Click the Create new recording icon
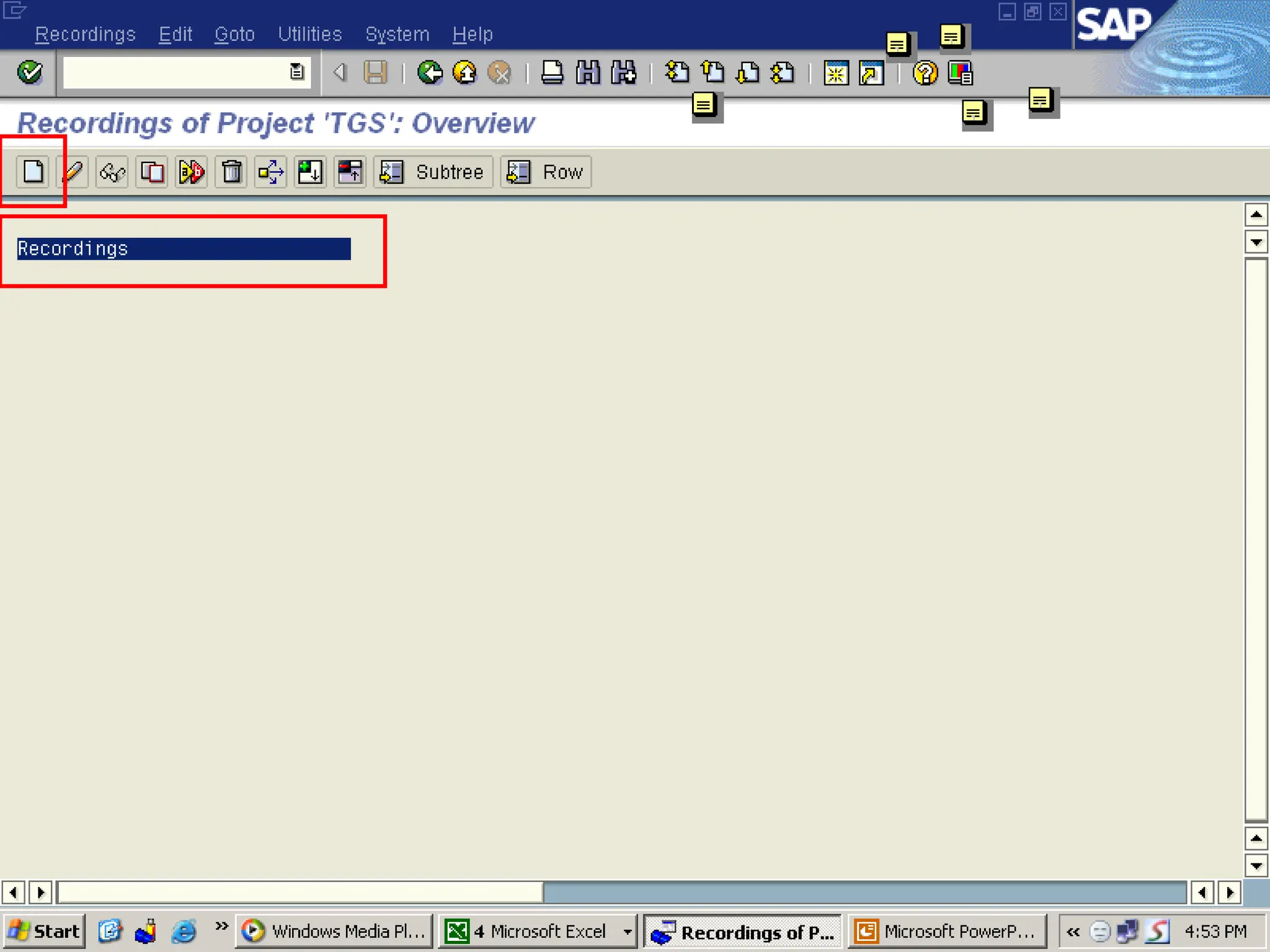The image size is (1270, 952). pos(33,172)
